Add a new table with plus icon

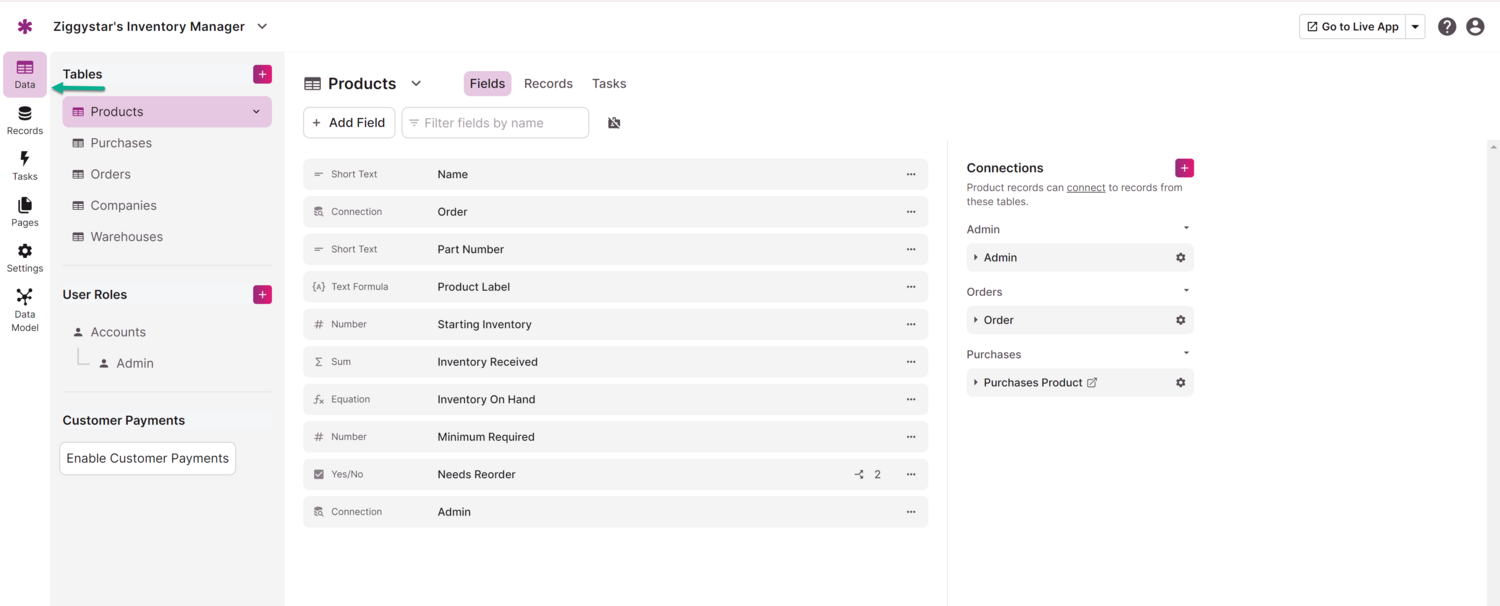[262, 74]
